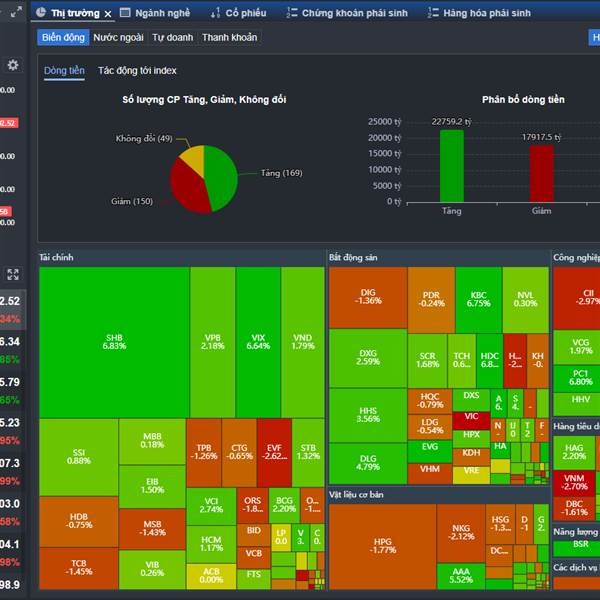Click the CTG -0.65% tile
The image size is (600, 600).
coord(239,452)
